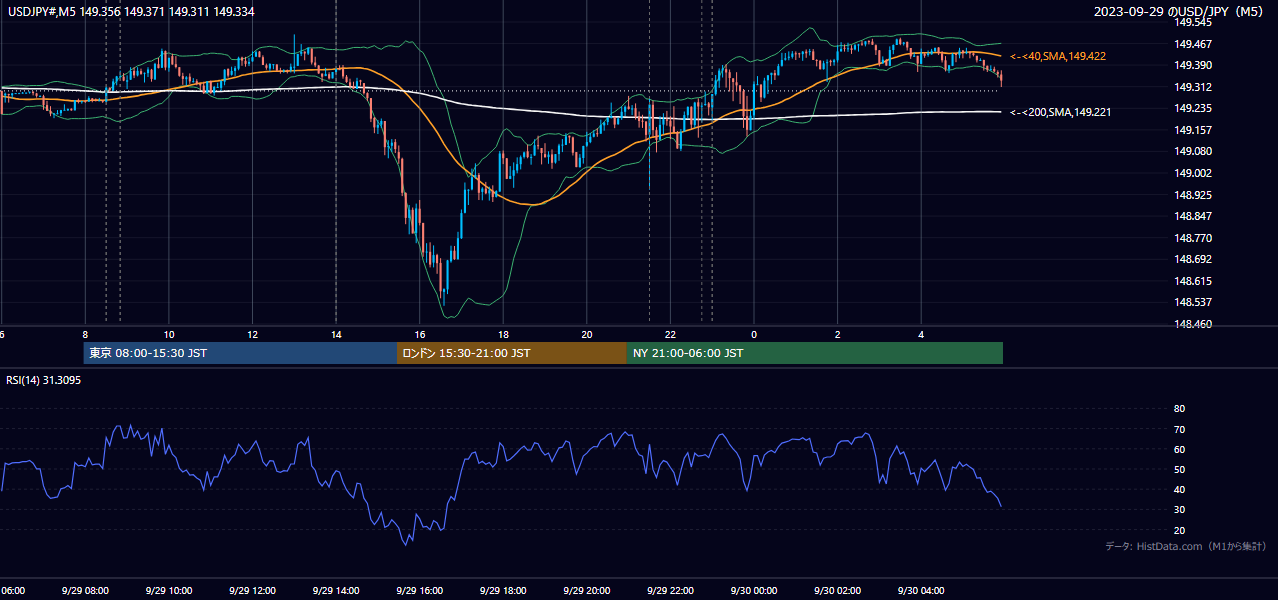Click the NY session bar 21:00-06:00 JST

815,353
